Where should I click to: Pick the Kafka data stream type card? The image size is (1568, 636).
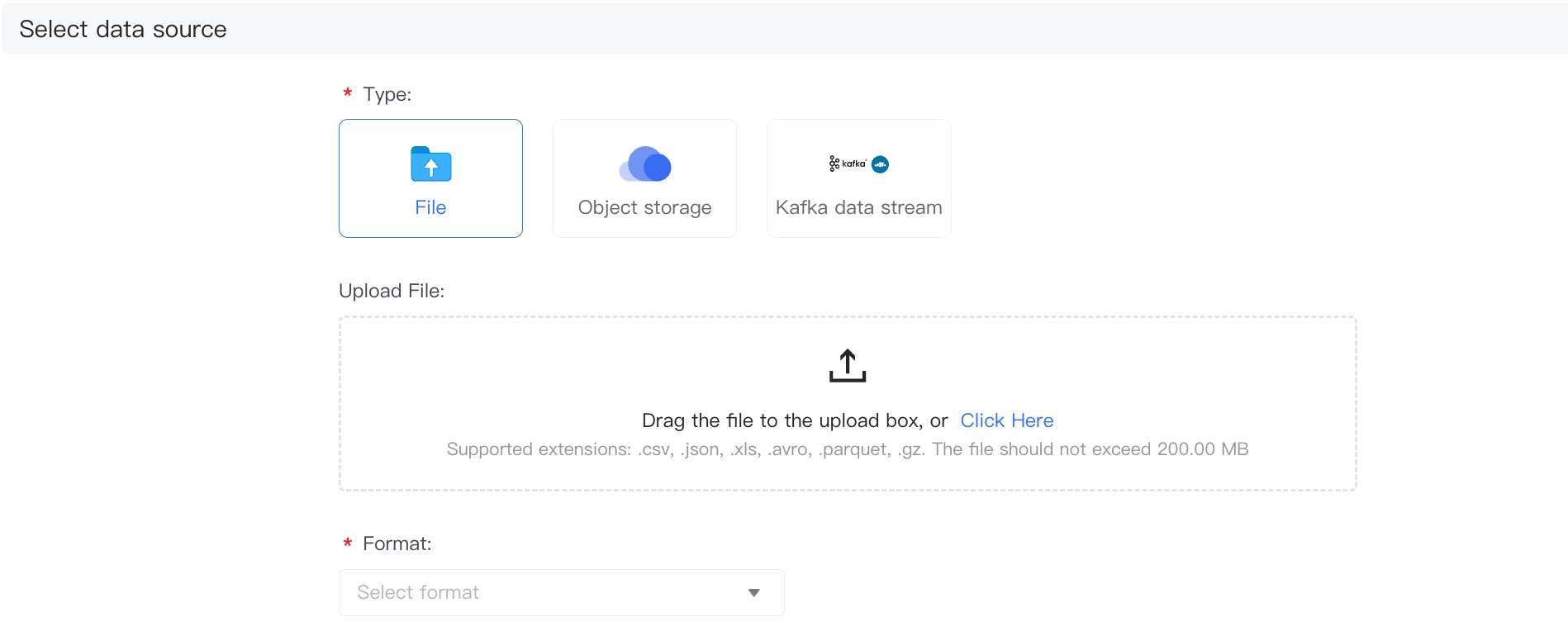pyautogui.click(x=858, y=178)
